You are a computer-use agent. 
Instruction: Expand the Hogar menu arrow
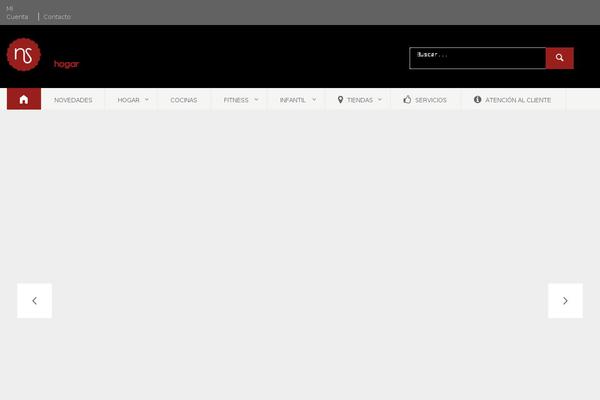point(147,100)
